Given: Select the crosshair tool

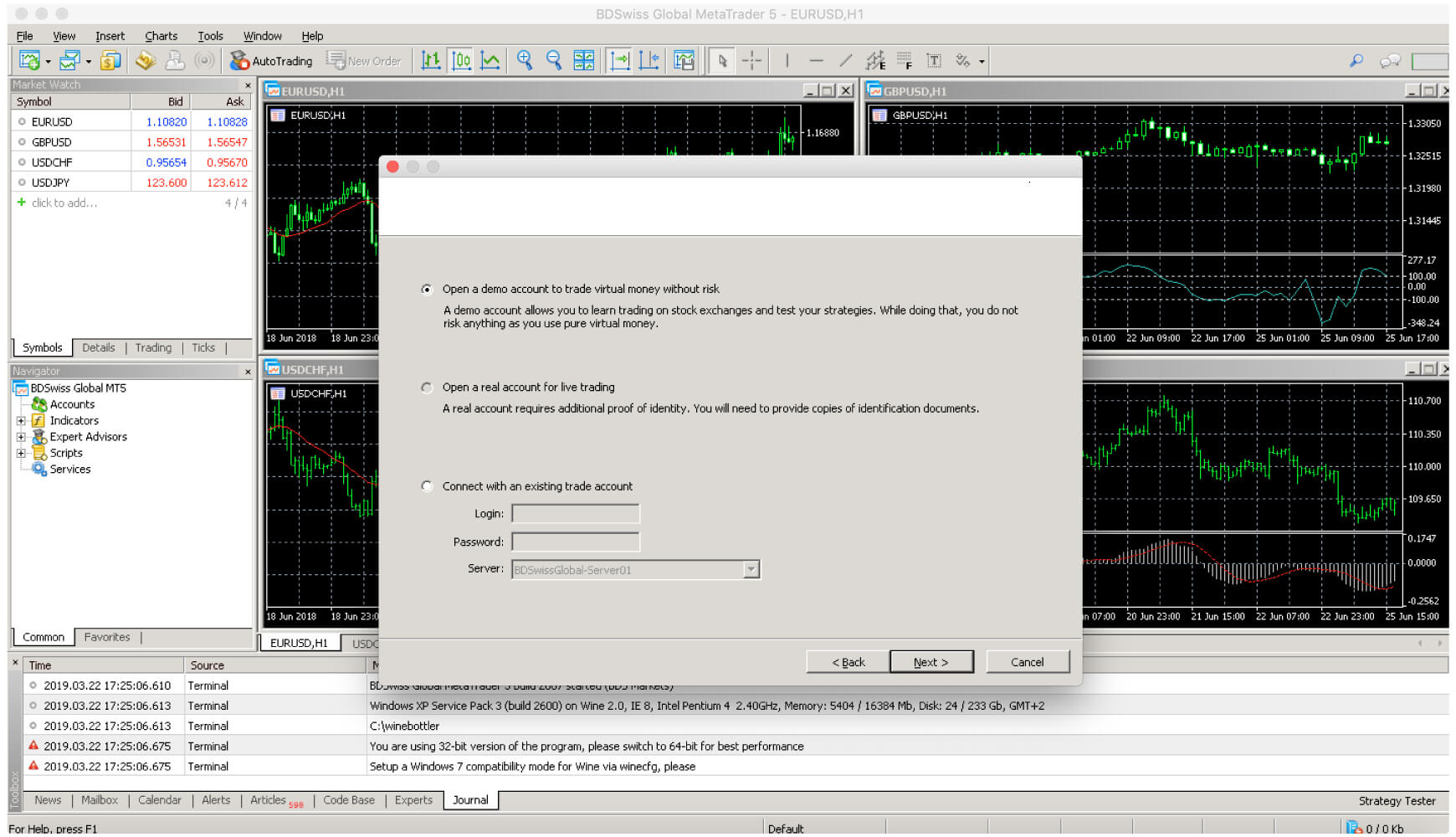Looking at the screenshot, I should click(x=752, y=60).
